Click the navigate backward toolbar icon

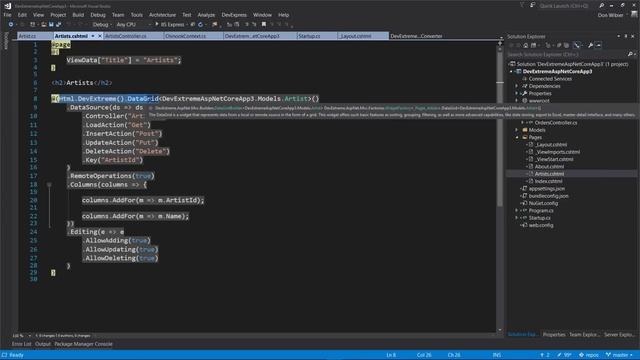click(x=11, y=24)
